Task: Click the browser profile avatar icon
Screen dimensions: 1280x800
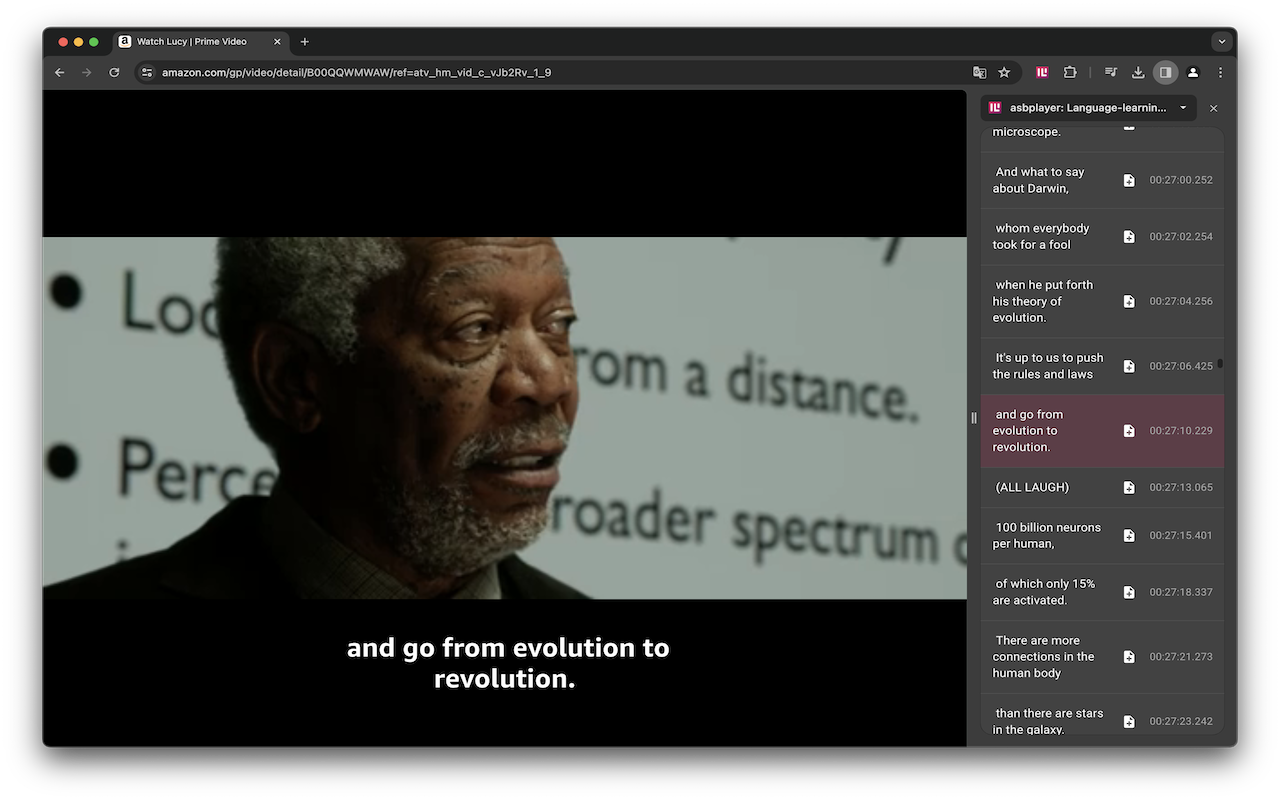Action: pyautogui.click(x=1192, y=72)
